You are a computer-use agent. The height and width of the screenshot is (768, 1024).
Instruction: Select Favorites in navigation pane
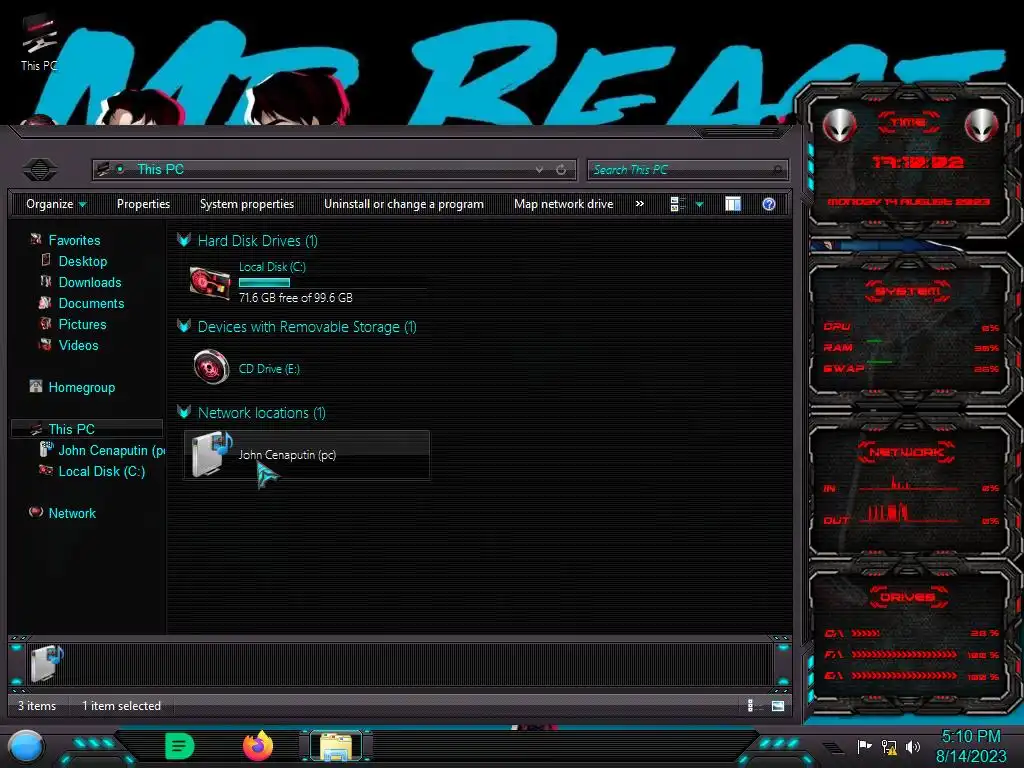click(x=74, y=240)
